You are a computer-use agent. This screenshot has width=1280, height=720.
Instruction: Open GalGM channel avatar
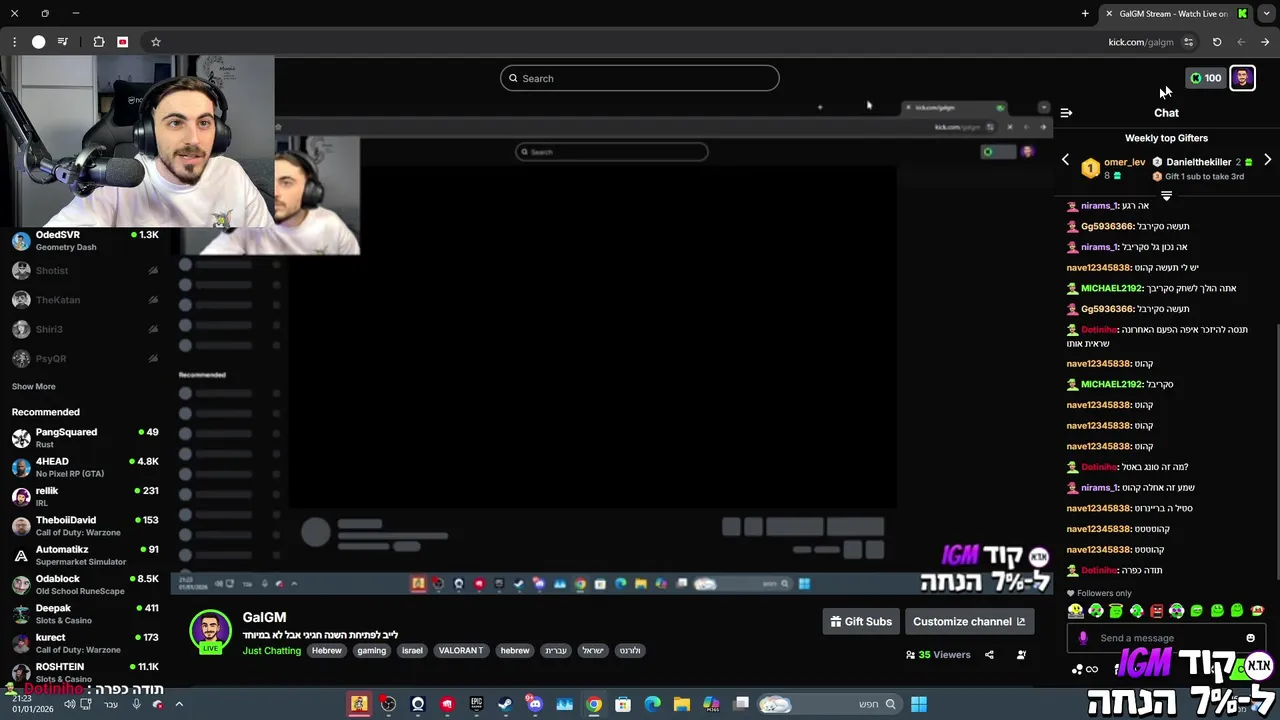pyautogui.click(x=210, y=631)
